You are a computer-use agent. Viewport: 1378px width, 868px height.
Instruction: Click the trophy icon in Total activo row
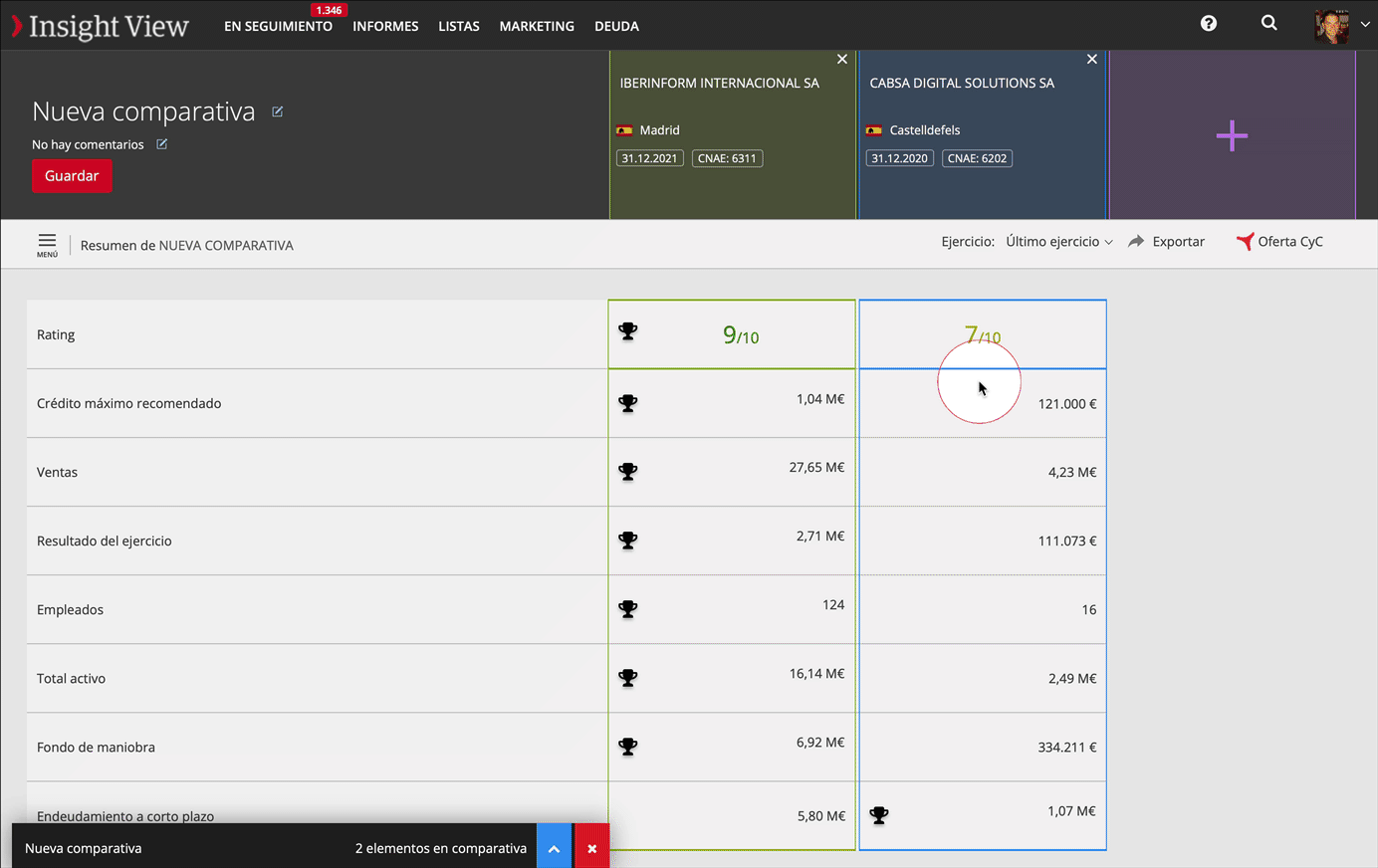click(x=628, y=678)
